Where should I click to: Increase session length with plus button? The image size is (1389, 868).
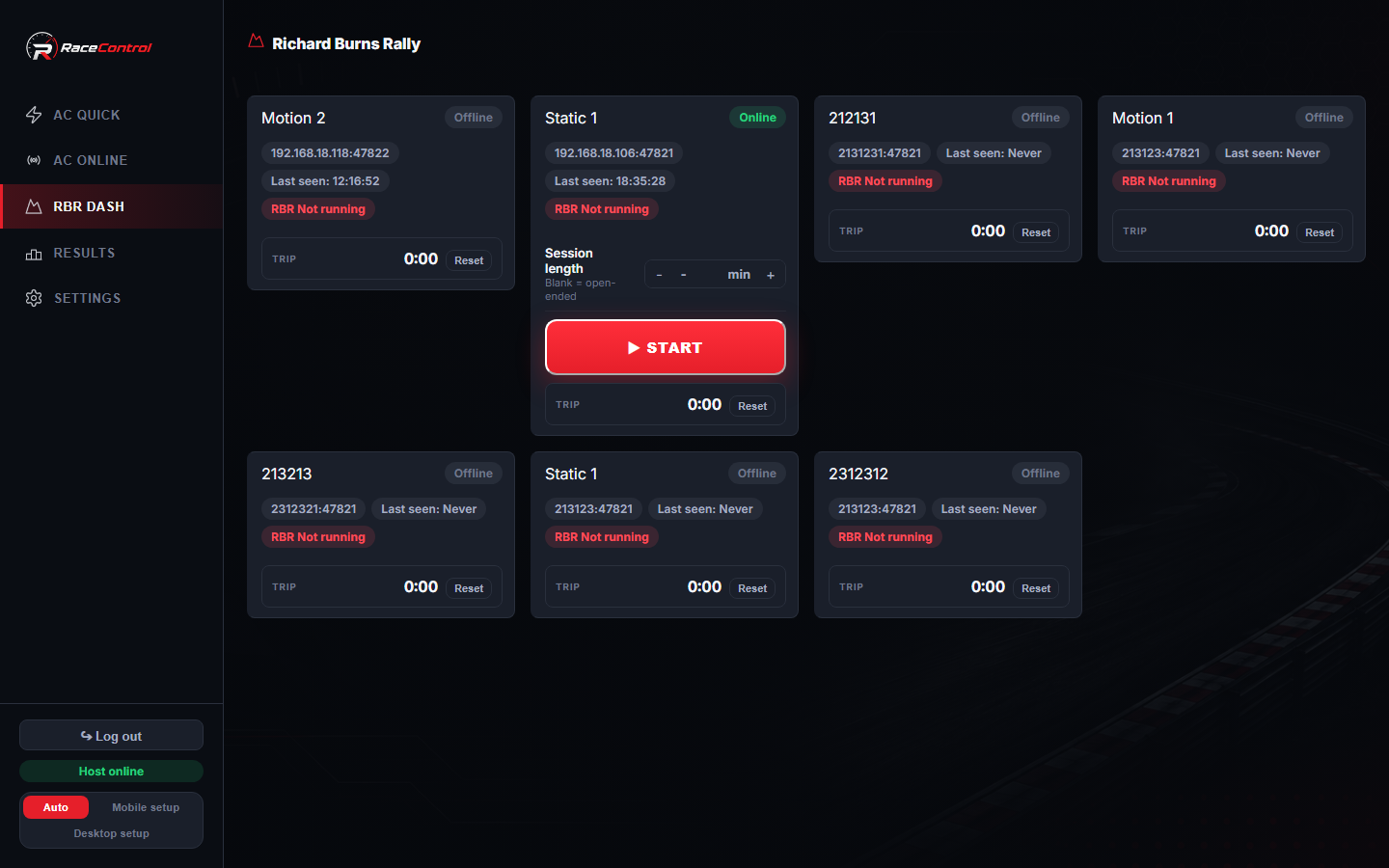click(x=771, y=275)
